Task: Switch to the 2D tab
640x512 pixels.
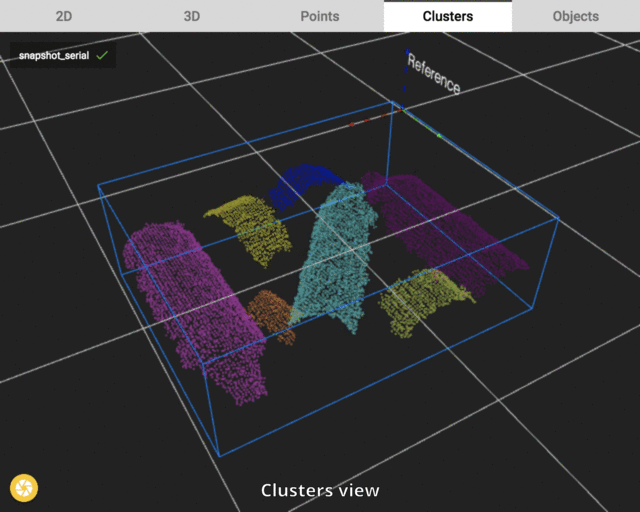Action: tap(64, 16)
